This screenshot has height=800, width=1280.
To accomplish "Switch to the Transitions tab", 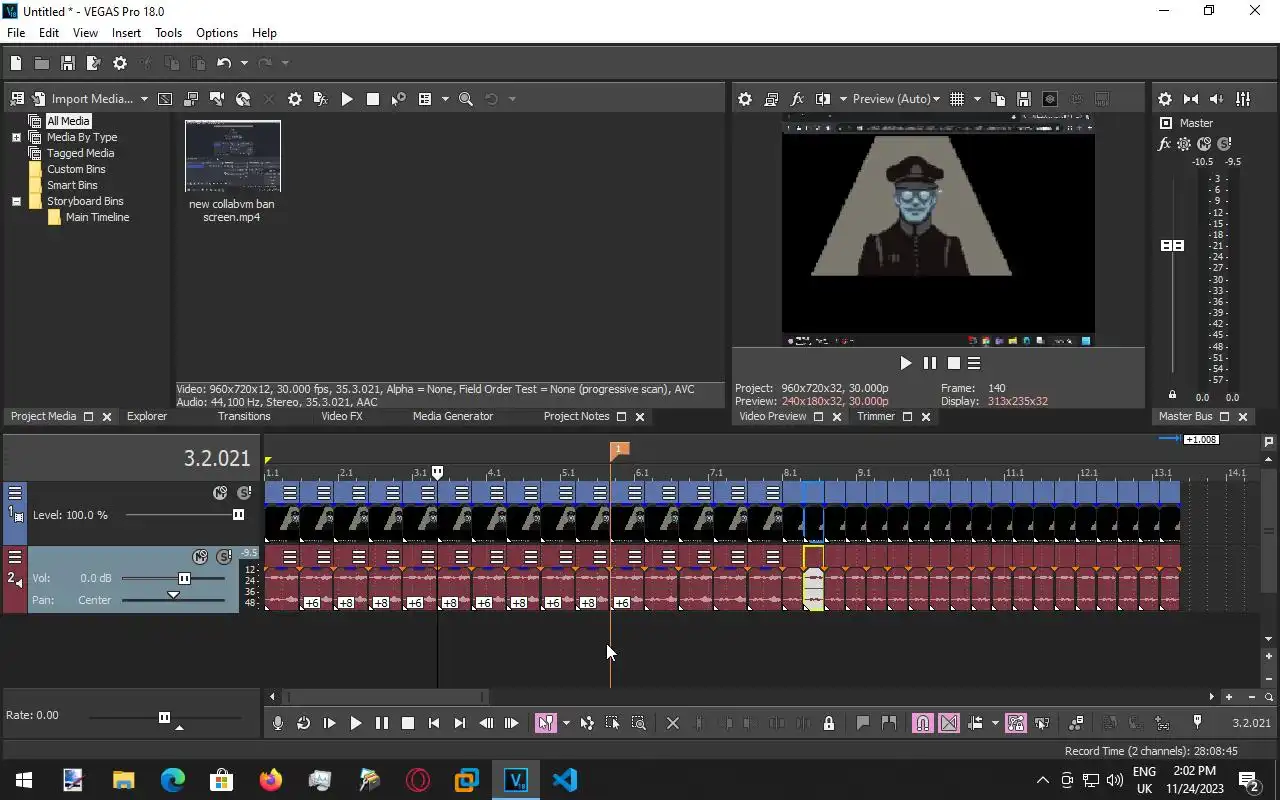I will tap(244, 416).
